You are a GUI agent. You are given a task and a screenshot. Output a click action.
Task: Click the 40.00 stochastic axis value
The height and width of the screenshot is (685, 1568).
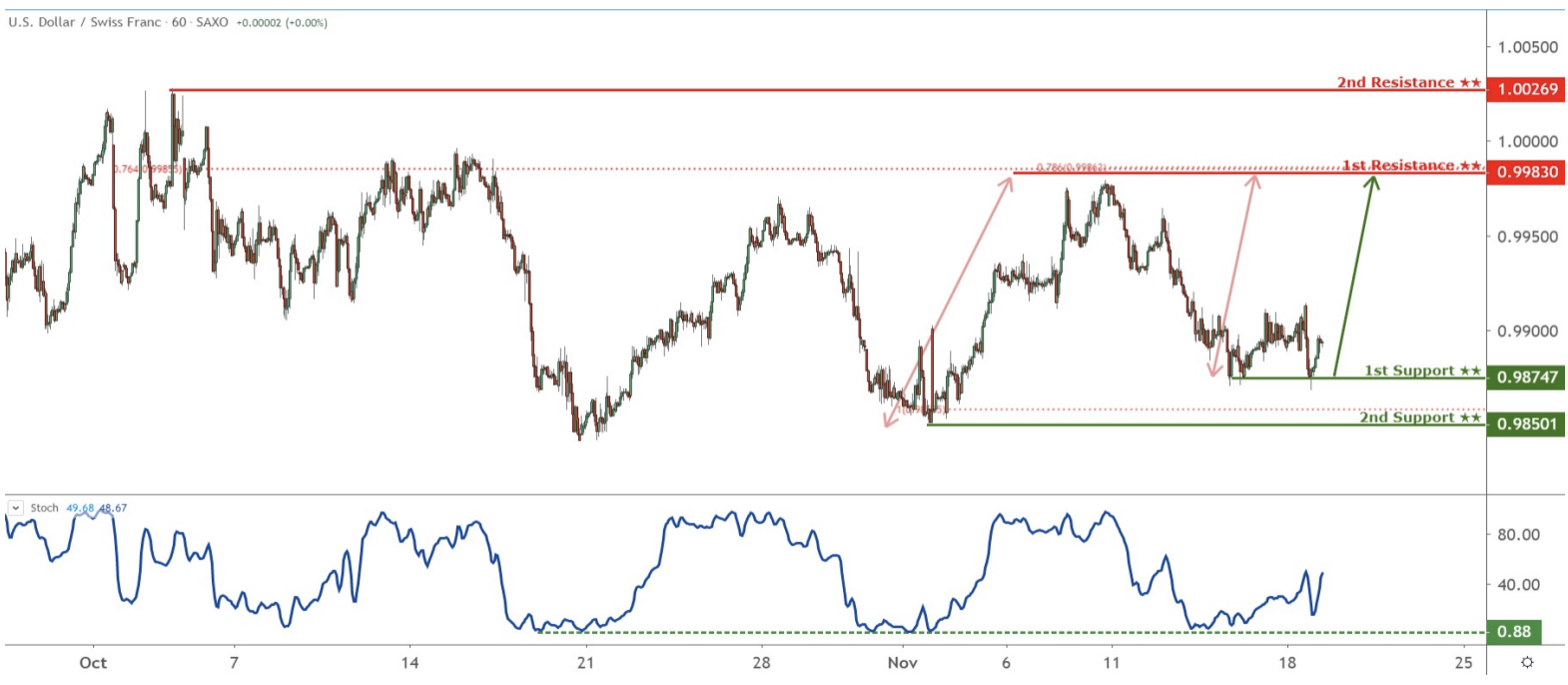1518,584
